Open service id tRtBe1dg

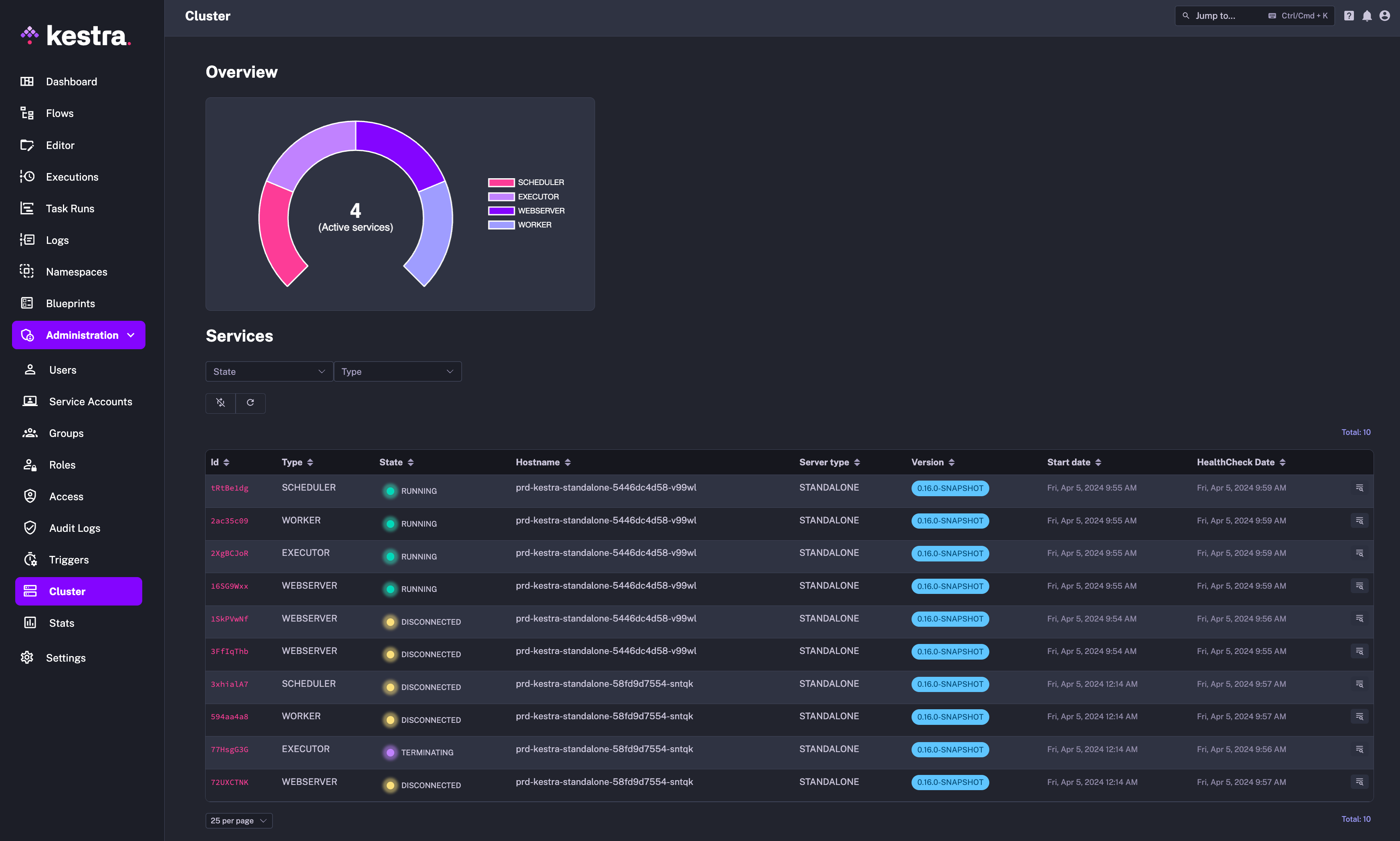(x=230, y=488)
